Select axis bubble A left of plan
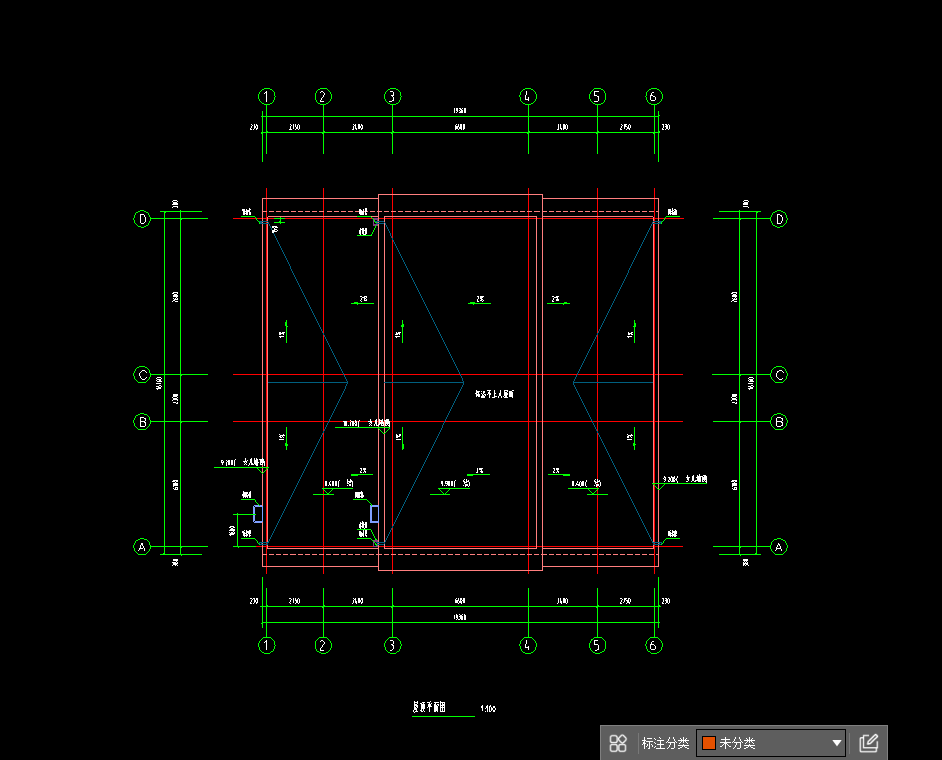Screen dimensions: 942x760 point(142,547)
